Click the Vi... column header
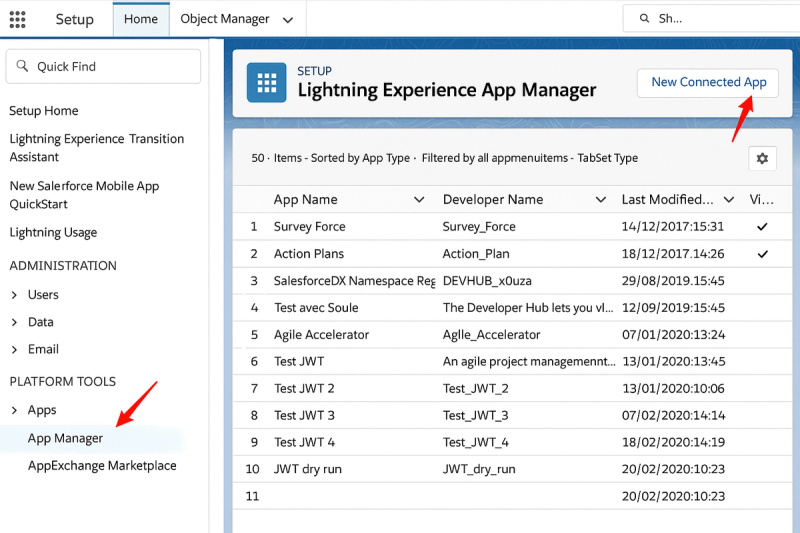The height and width of the screenshot is (533, 800). pos(761,199)
